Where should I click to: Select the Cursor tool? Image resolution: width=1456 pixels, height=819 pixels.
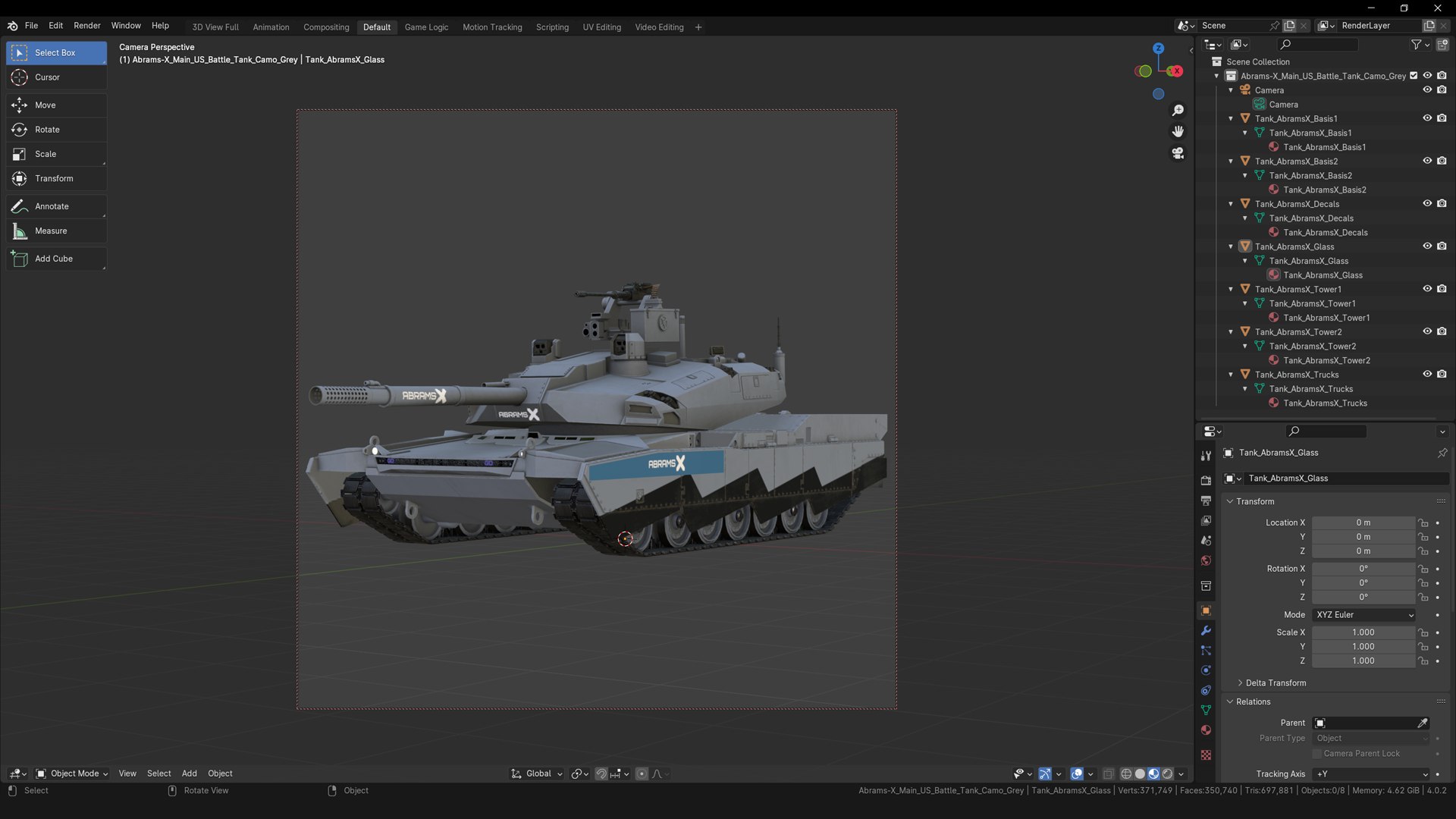pos(56,77)
